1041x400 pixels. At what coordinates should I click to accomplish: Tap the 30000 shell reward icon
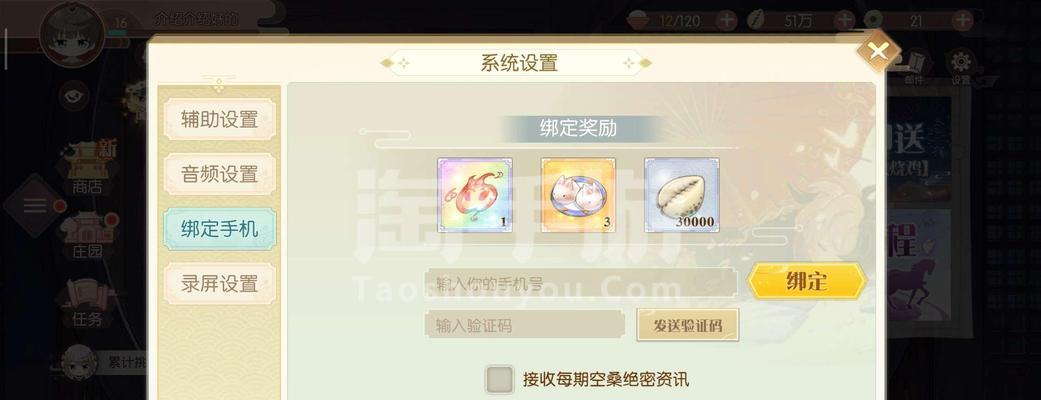(682, 195)
